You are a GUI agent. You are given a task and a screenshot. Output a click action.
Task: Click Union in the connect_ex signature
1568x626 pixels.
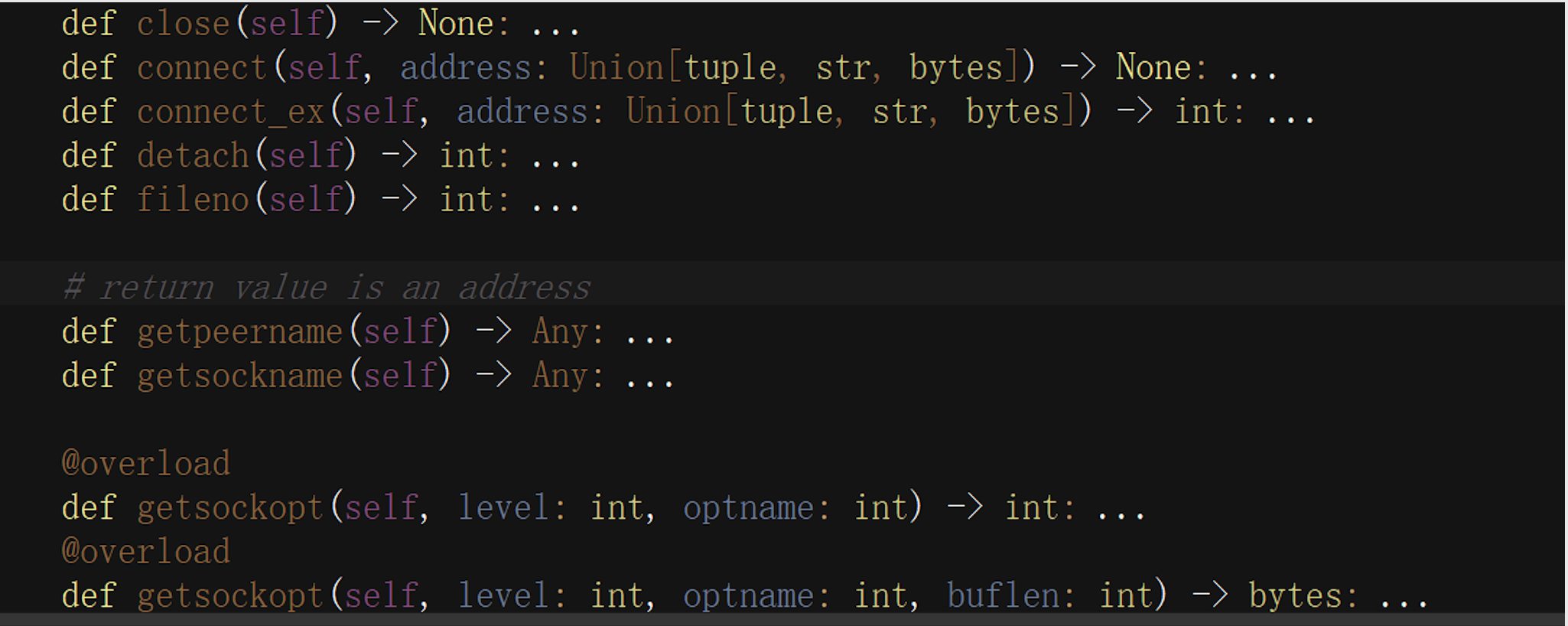pos(673,112)
